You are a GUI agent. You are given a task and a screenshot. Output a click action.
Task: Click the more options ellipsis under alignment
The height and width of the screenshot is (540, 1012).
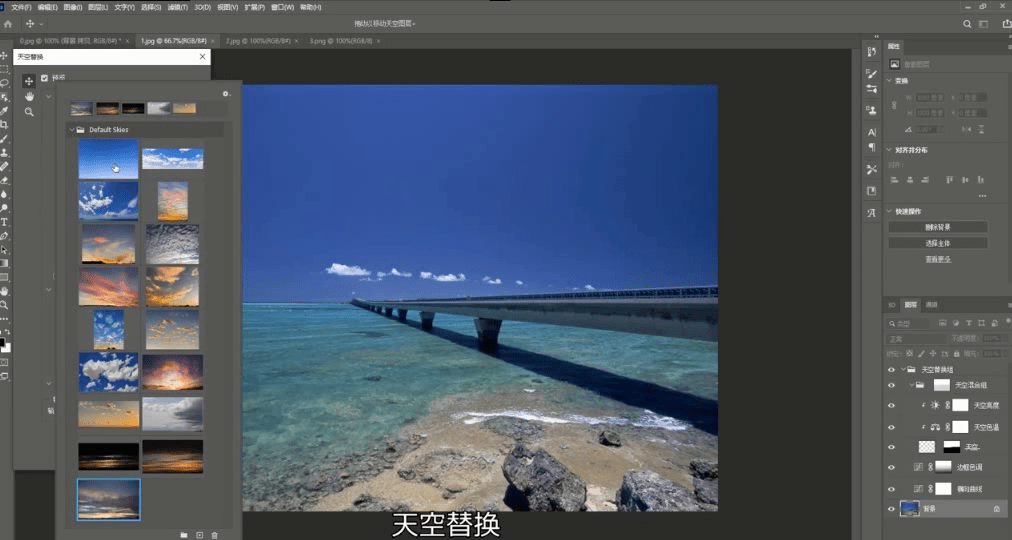982,195
